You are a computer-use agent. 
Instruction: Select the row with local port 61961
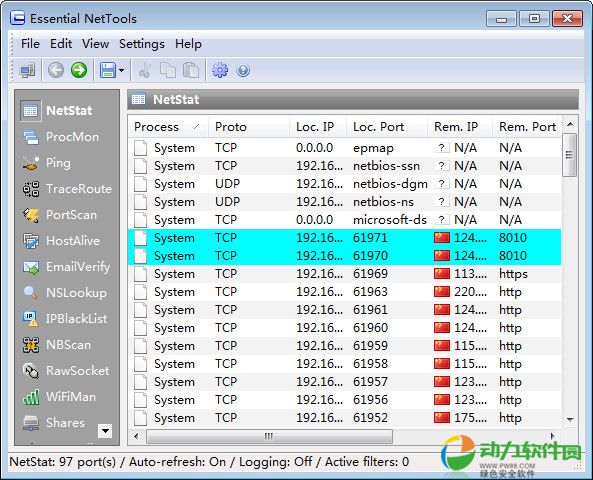click(345, 310)
